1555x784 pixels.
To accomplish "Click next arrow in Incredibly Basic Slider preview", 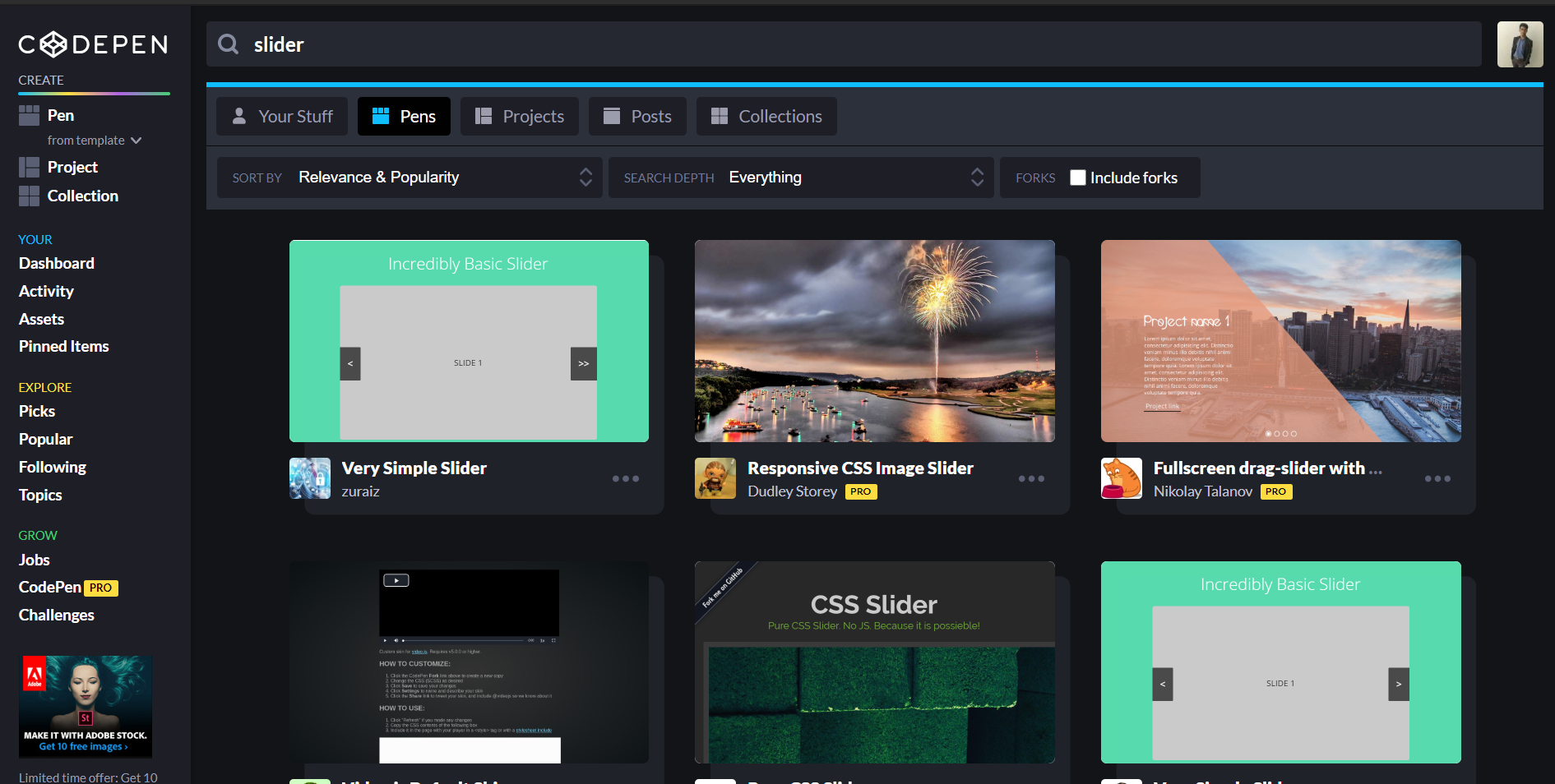I will coord(583,363).
